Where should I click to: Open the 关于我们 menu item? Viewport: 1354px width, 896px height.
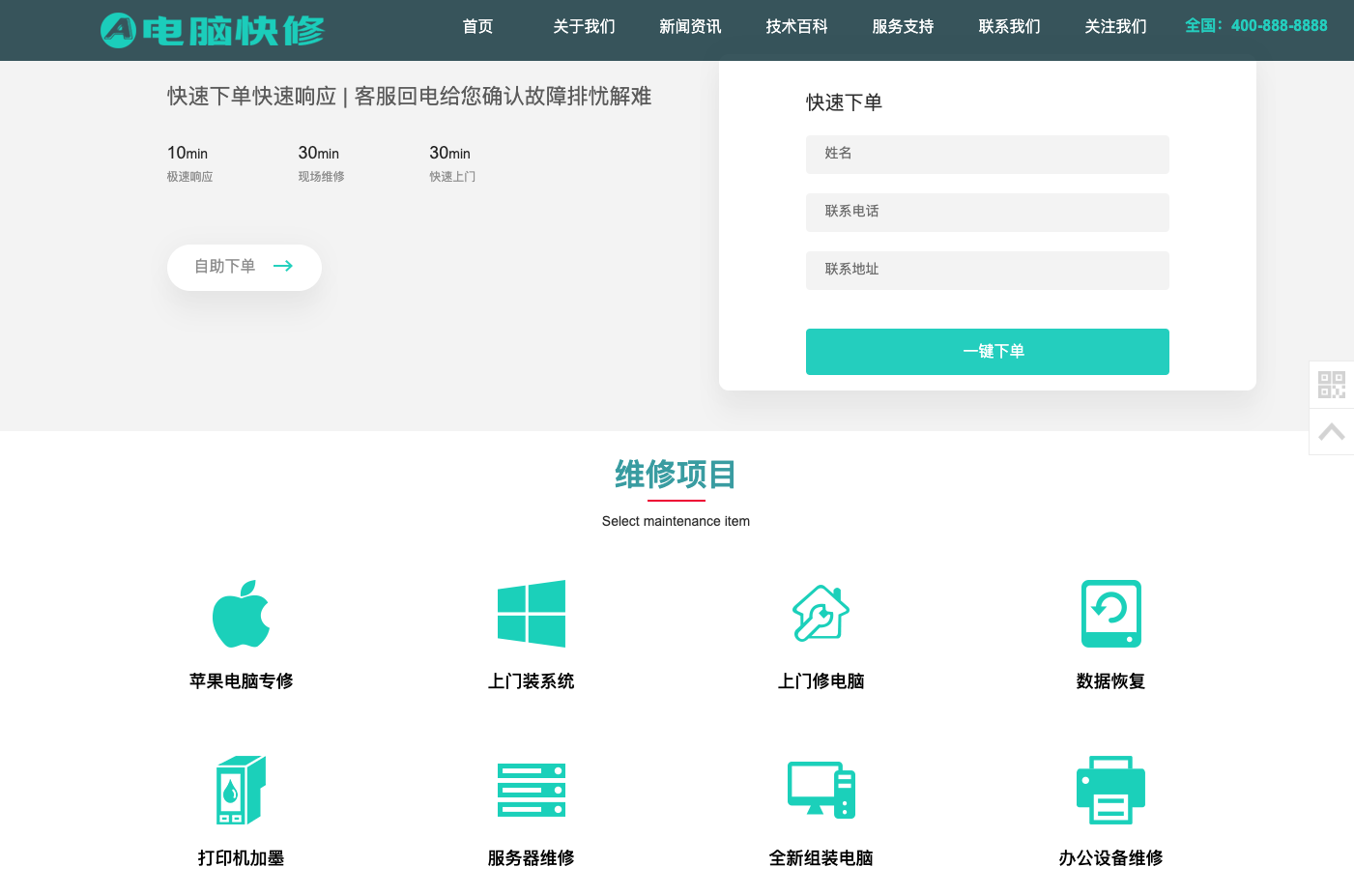(x=585, y=26)
